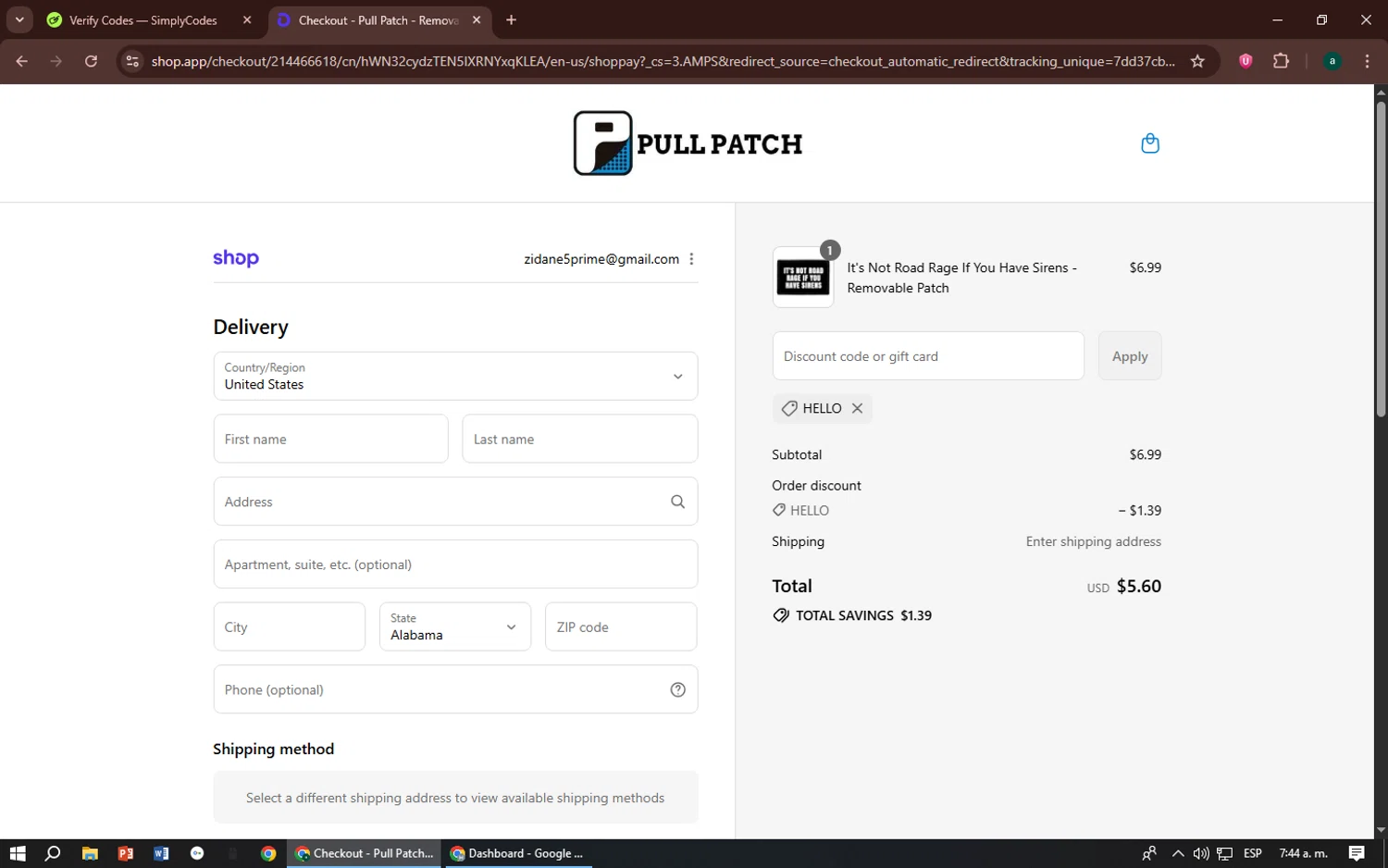
Task: Open the Chrome icon in taskbar
Action: 268,853
